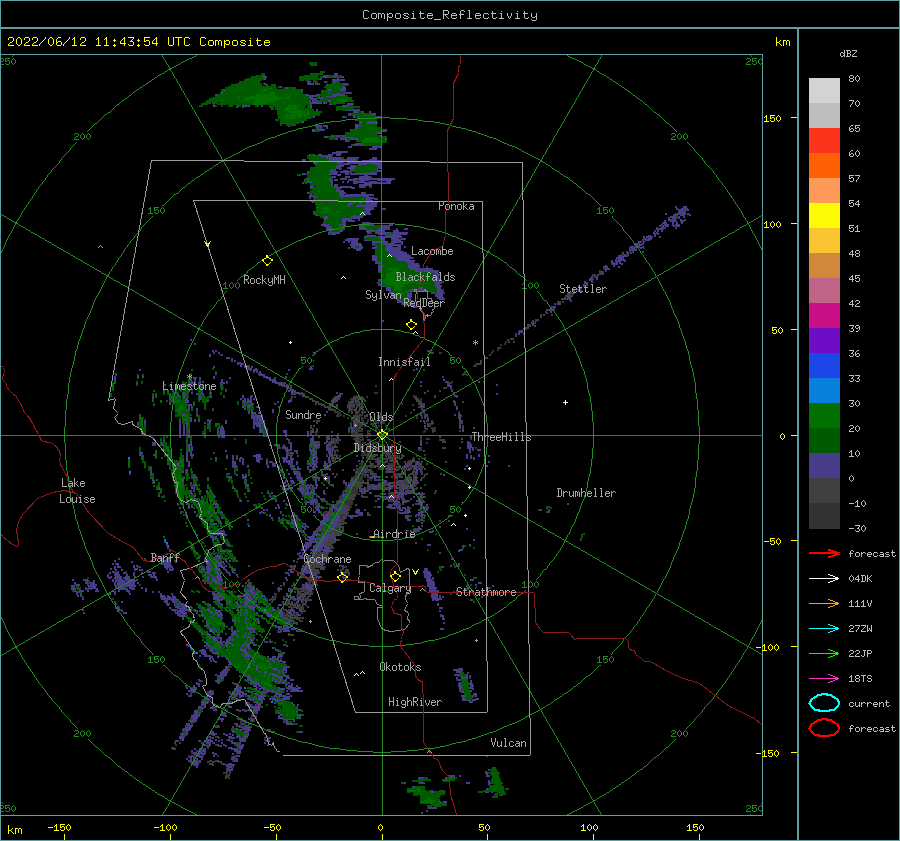Click the Banff label

coord(165,558)
